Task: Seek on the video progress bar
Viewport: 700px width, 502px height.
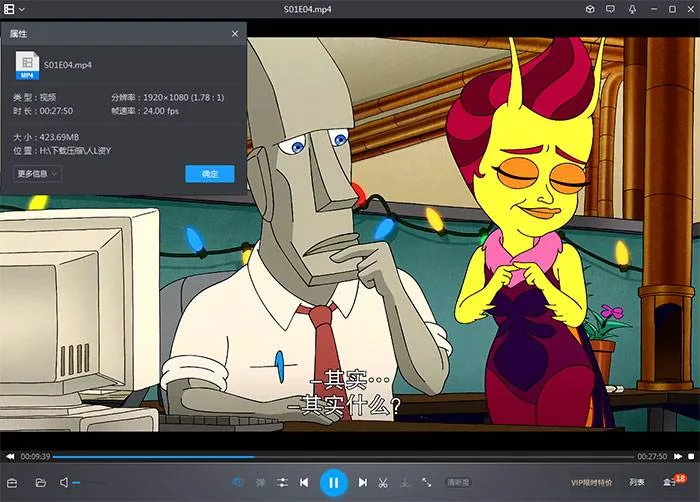Action: point(343,457)
